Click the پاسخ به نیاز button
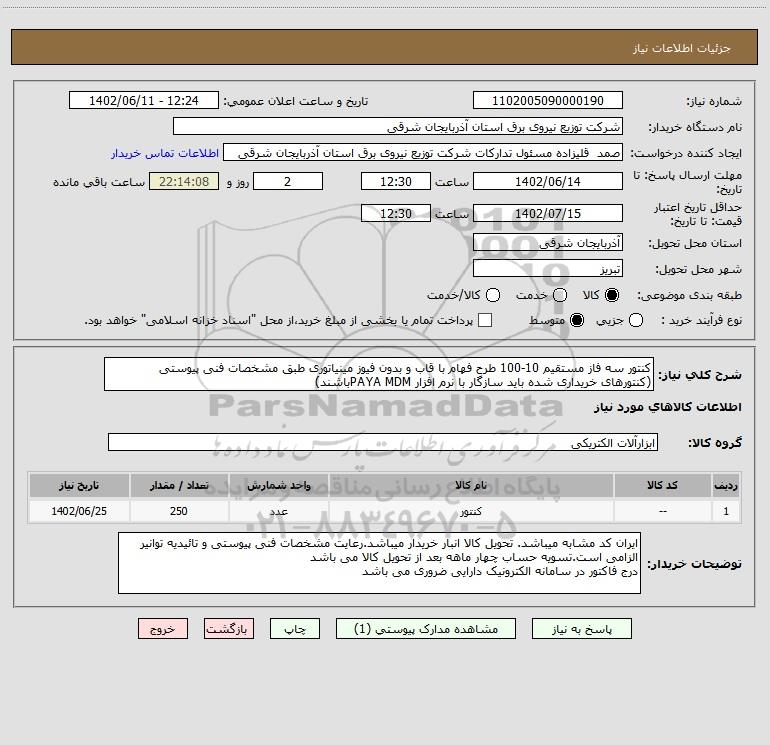The image size is (770, 745). click(x=582, y=629)
